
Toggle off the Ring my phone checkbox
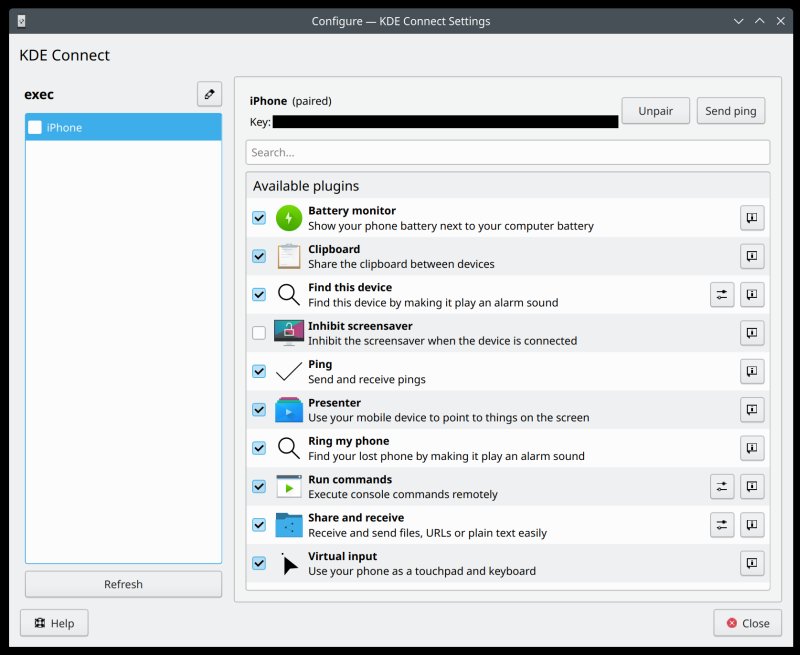[x=259, y=448]
